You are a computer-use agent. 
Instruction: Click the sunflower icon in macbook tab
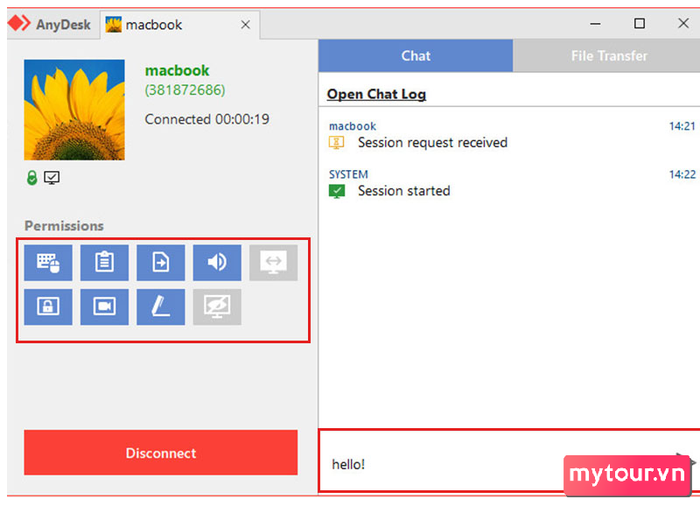[113, 25]
